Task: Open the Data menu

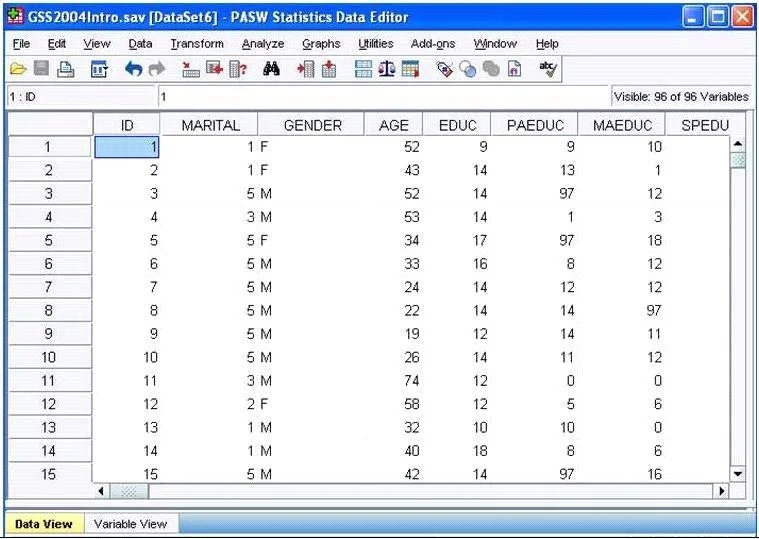Action: tap(140, 44)
